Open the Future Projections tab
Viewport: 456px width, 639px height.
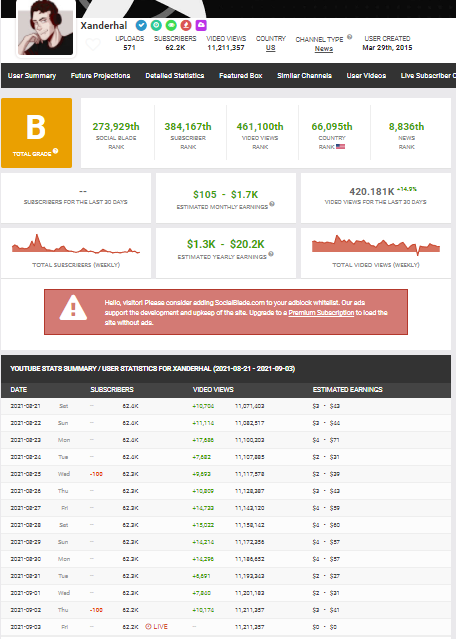(100, 76)
